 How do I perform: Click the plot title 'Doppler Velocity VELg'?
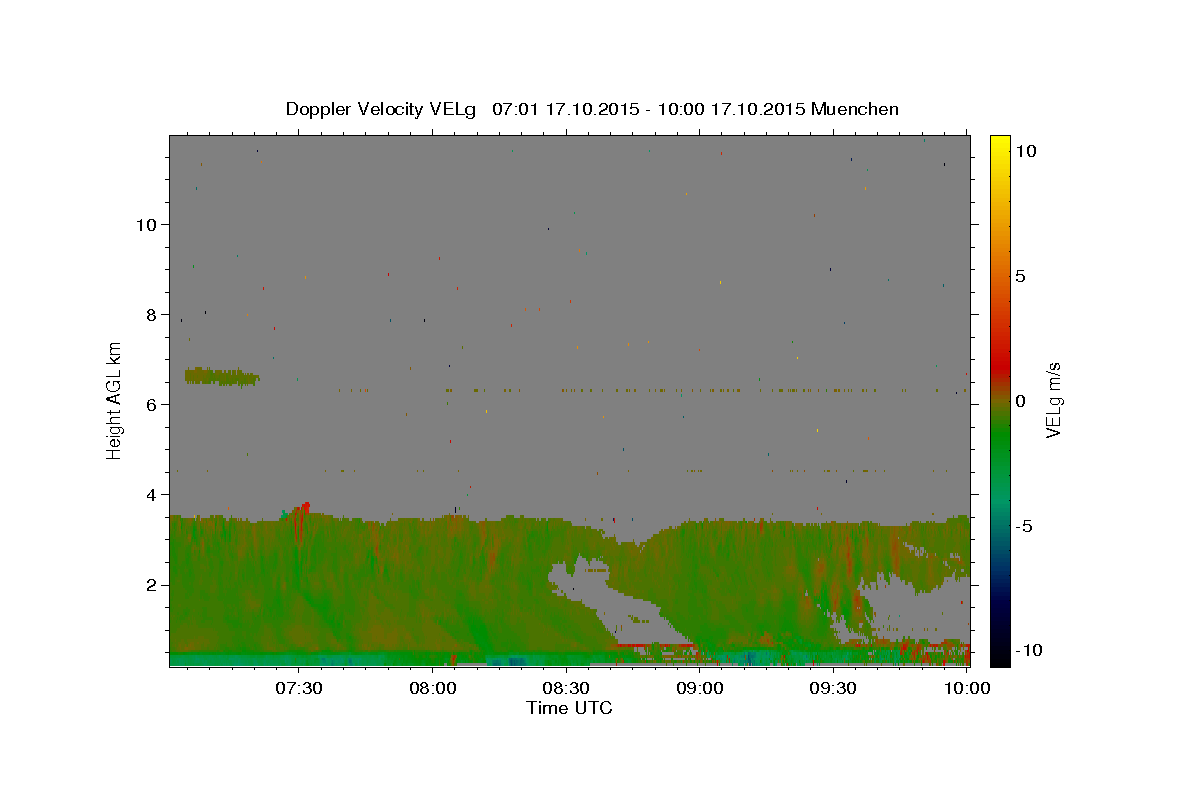(382, 109)
